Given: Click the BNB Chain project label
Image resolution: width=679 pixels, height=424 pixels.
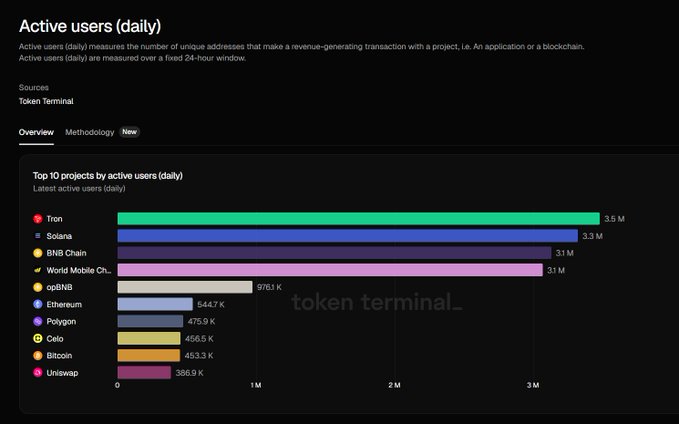Looking at the screenshot, I should pyautogui.click(x=66, y=253).
